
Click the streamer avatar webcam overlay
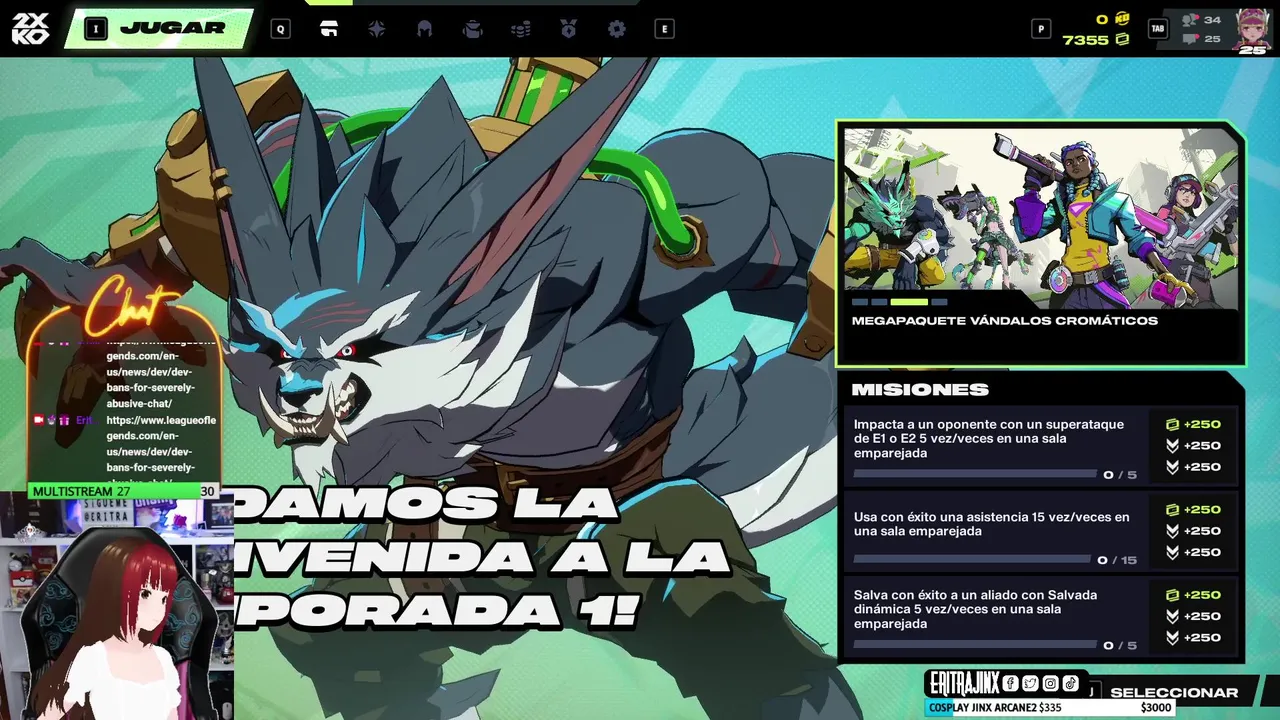pos(117,610)
